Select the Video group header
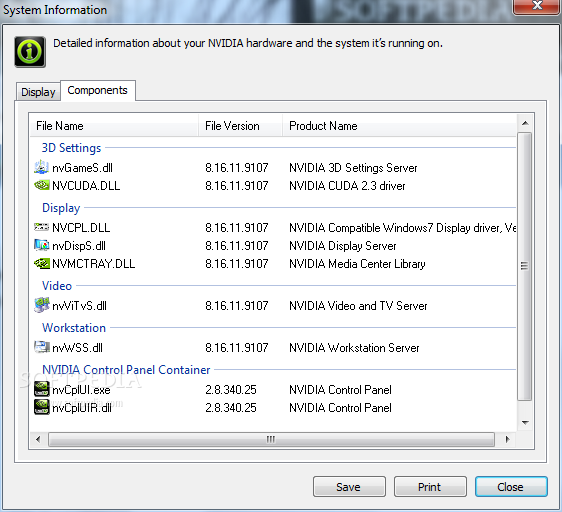Image resolution: width=562 pixels, height=512 pixels. (x=57, y=286)
